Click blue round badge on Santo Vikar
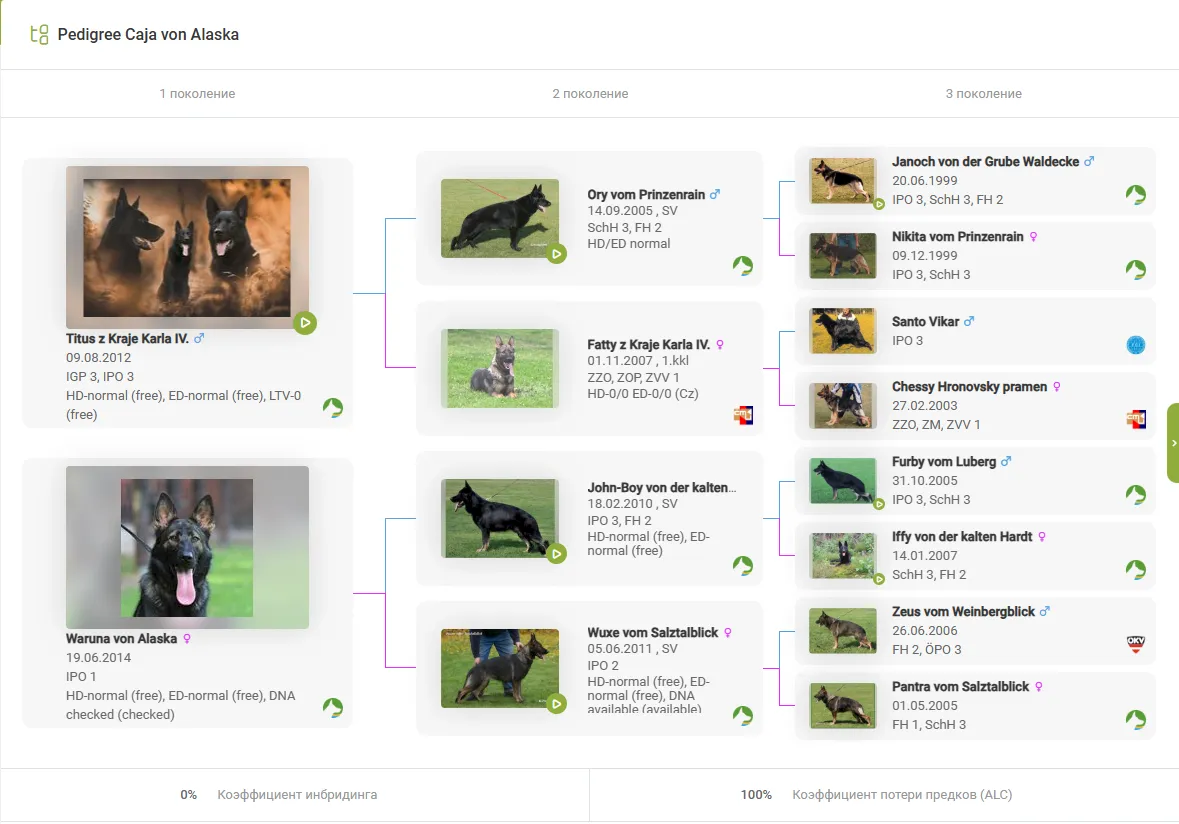The height and width of the screenshot is (824, 1179). click(x=1136, y=345)
